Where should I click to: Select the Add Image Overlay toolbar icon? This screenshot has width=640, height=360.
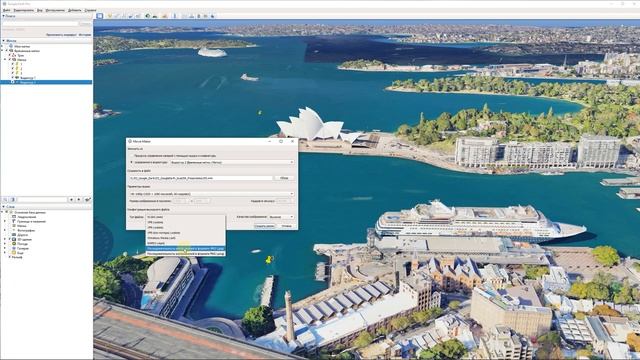point(131,16)
